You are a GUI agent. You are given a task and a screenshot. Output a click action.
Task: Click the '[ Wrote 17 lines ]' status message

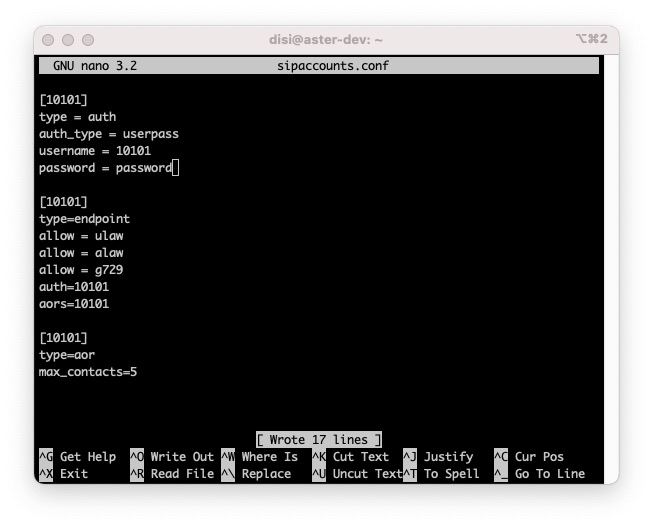pos(319,440)
